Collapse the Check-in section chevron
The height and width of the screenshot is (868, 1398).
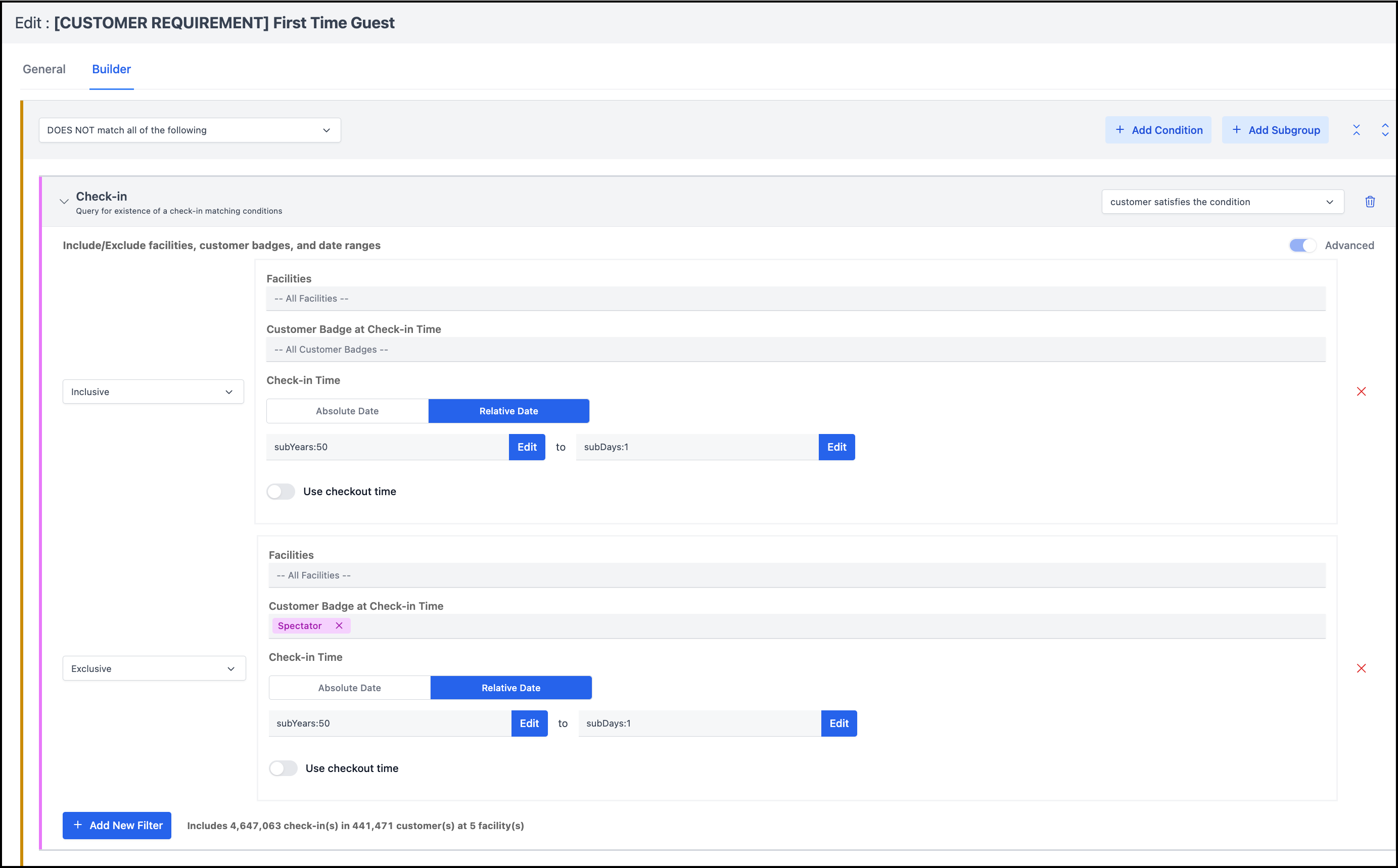click(64, 202)
